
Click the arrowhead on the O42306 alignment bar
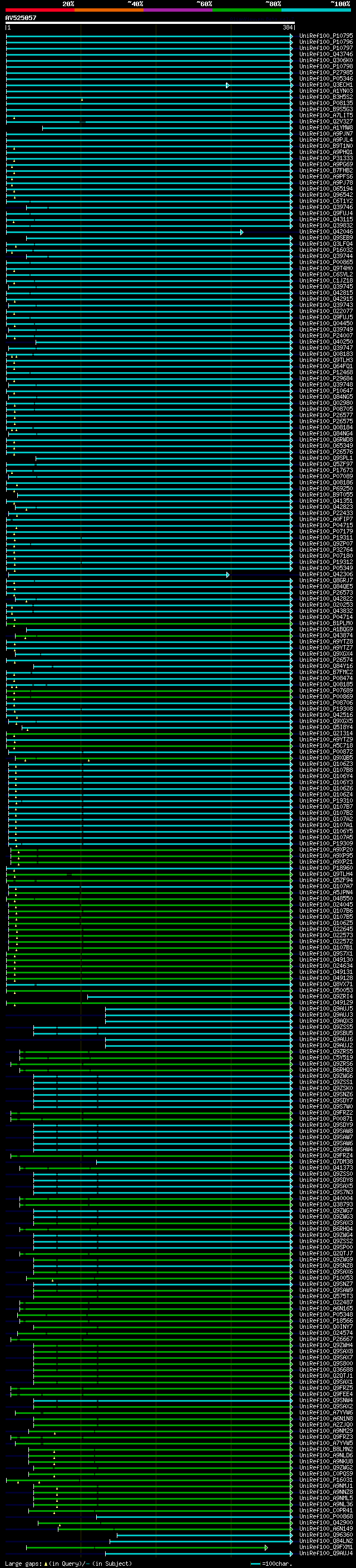(x=228, y=575)
